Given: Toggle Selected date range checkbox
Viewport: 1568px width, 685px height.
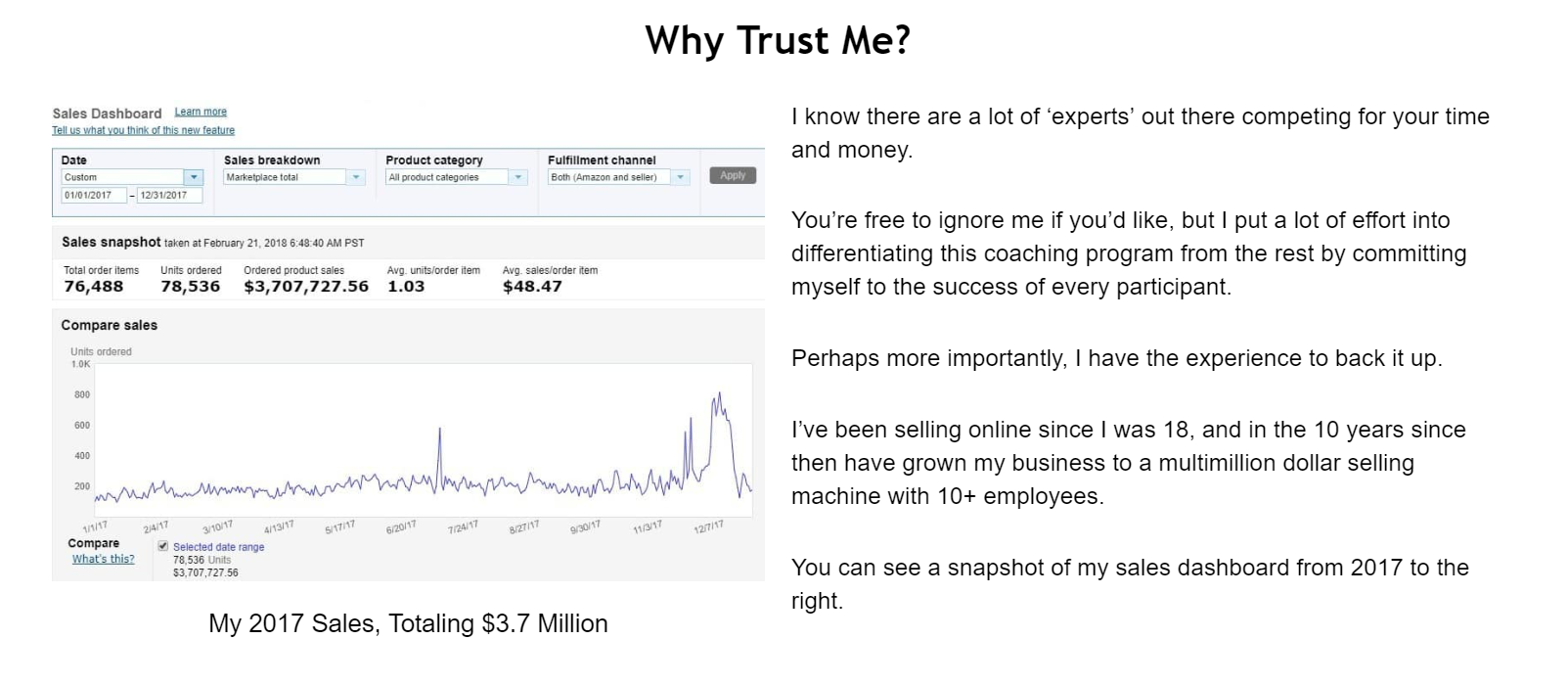Looking at the screenshot, I should (x=162, y=546).
